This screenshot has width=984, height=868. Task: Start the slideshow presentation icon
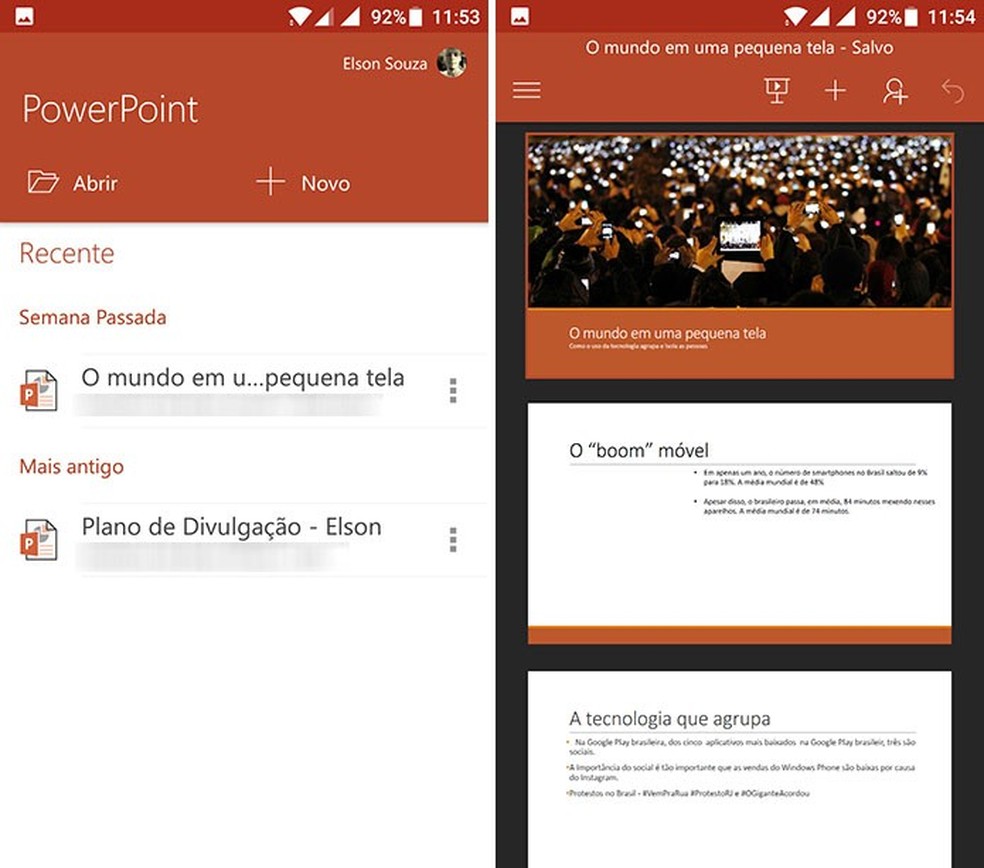(x=778, y=90)
